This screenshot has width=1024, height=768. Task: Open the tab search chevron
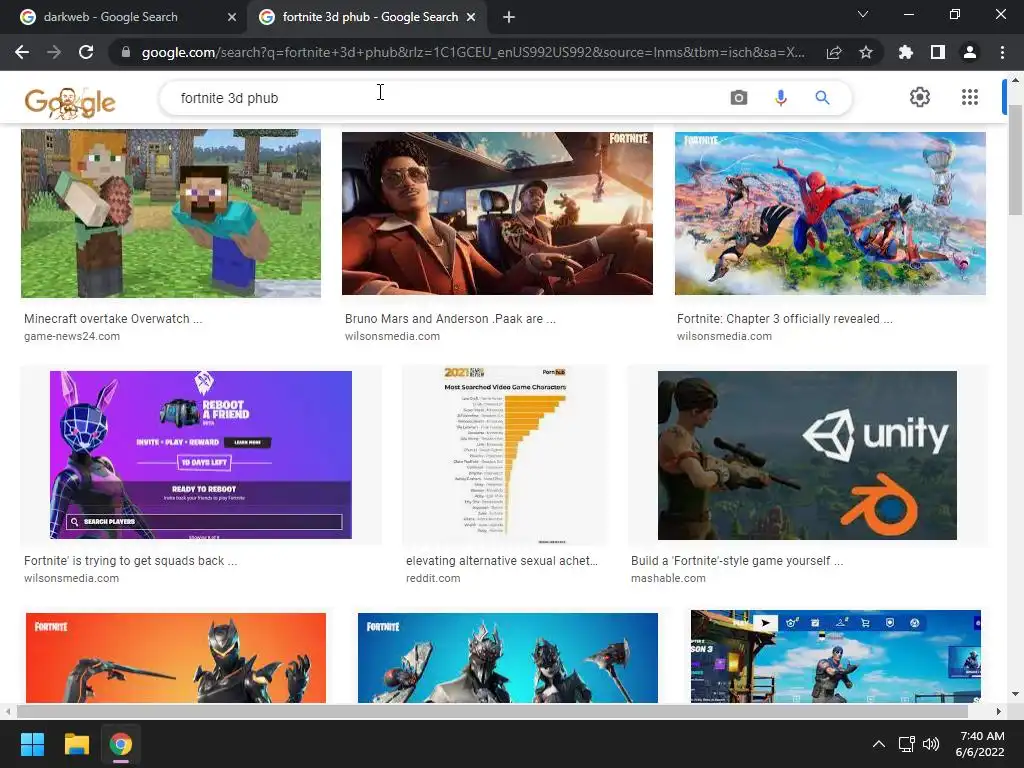pyautogui.click(x=863, y=14)
